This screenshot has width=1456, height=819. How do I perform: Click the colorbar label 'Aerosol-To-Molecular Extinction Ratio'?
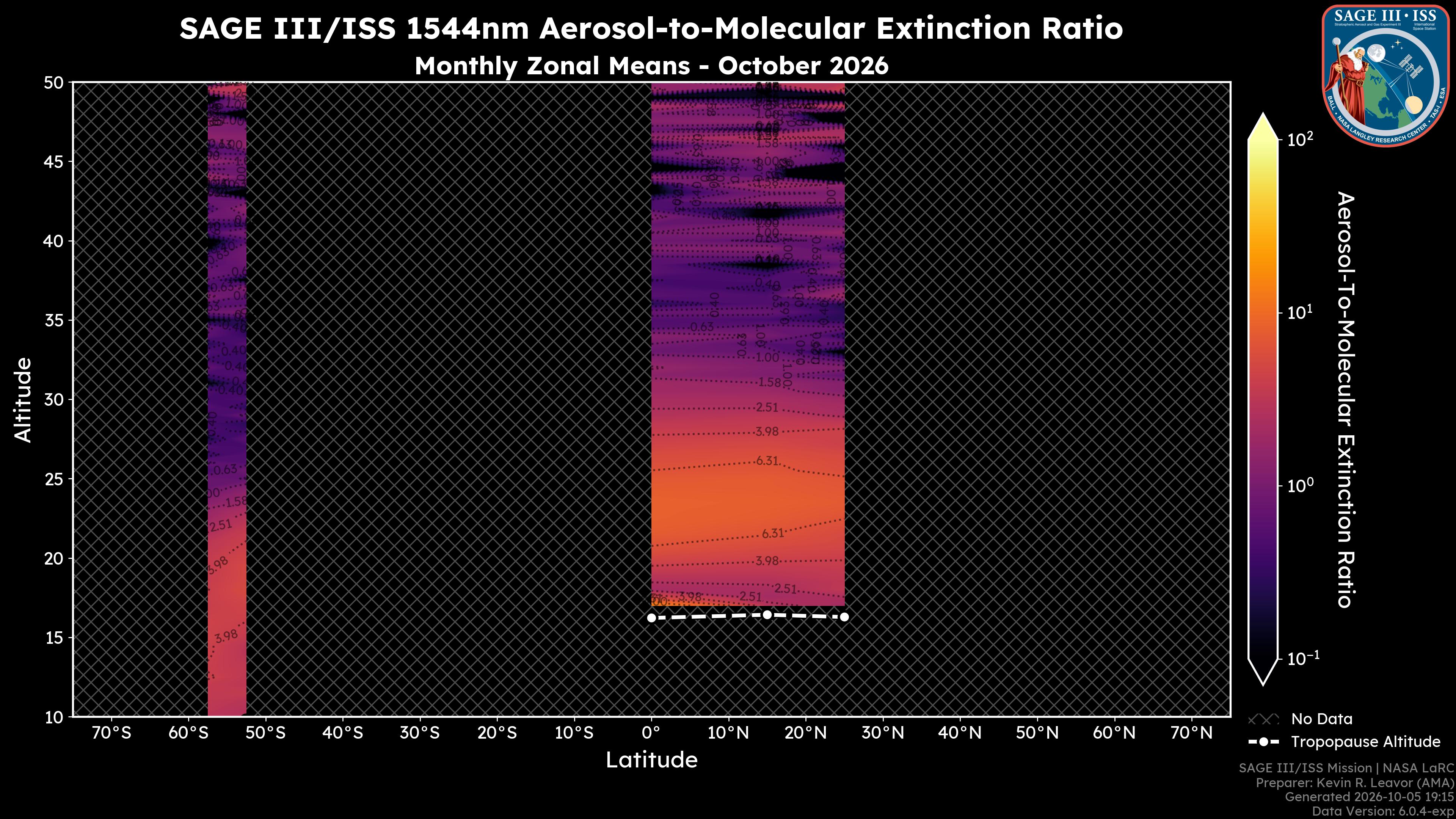tap(1346, 400)
